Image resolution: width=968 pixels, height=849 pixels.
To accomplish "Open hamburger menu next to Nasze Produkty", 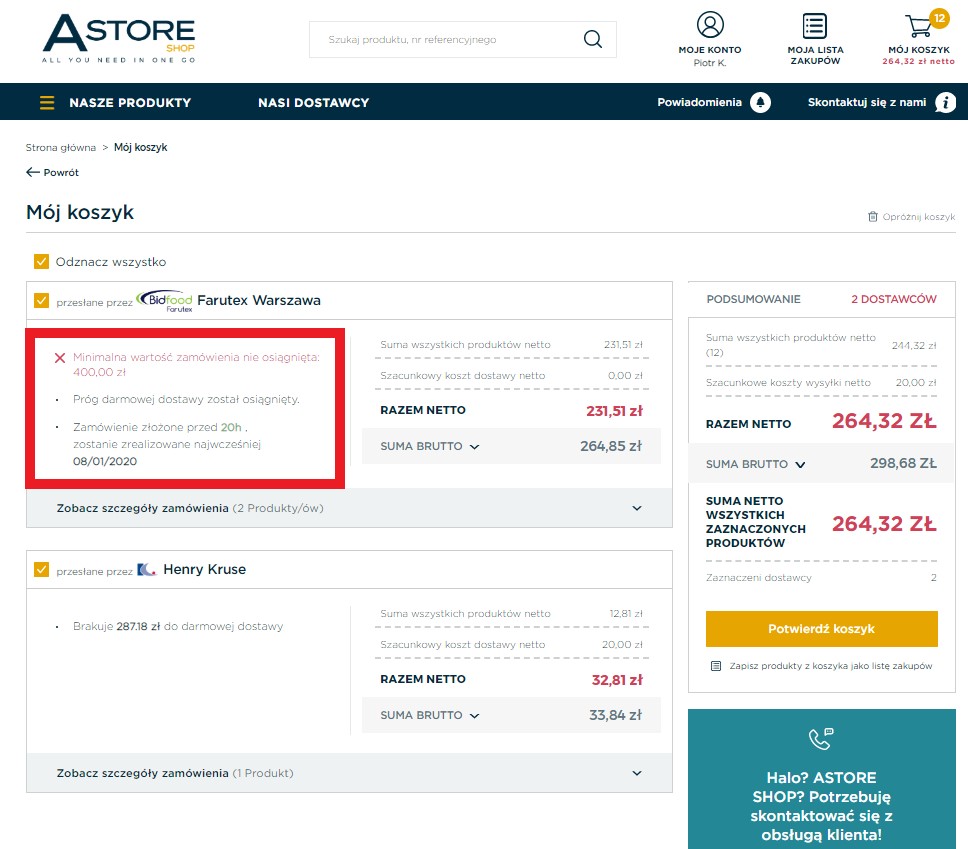I will point(47,102).
